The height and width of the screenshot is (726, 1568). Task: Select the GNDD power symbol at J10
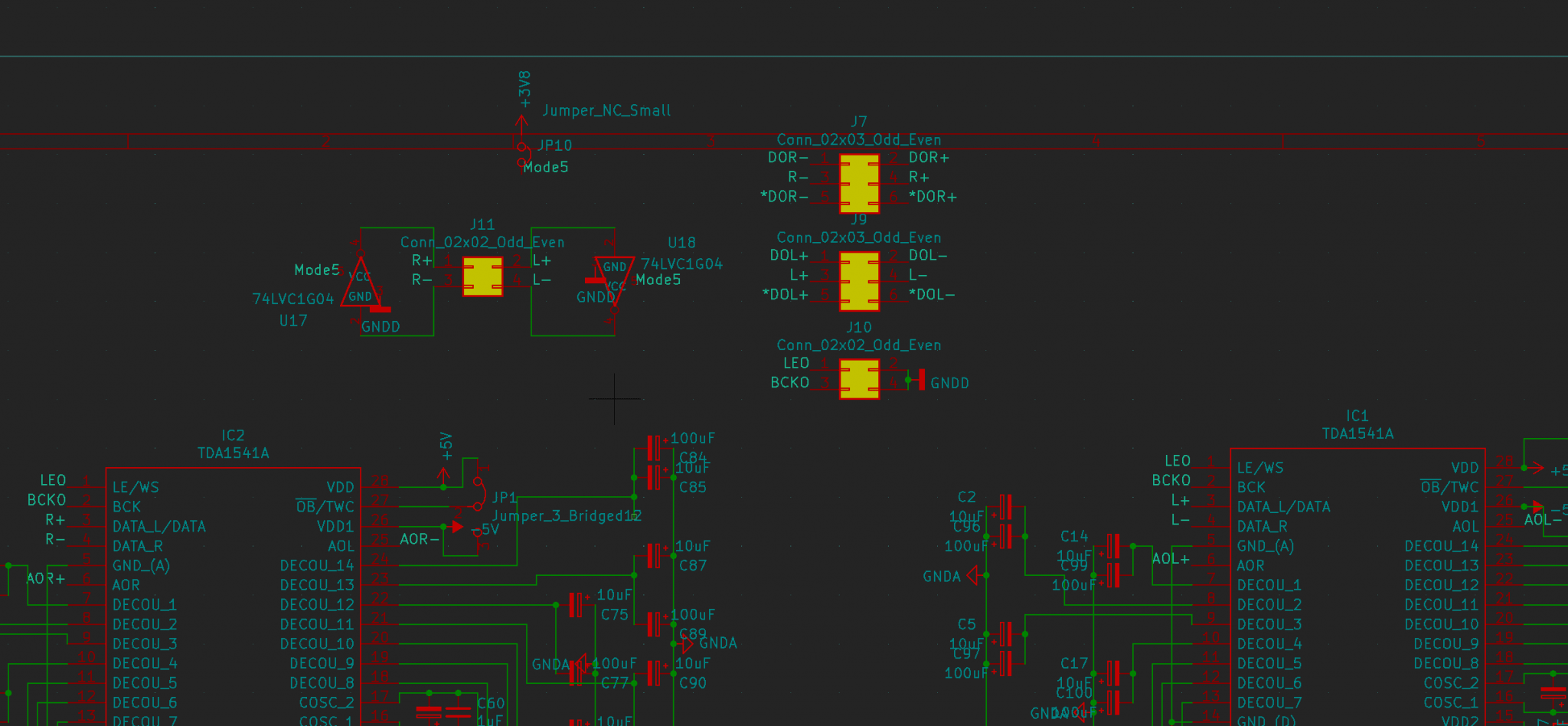tap(921, 379)
